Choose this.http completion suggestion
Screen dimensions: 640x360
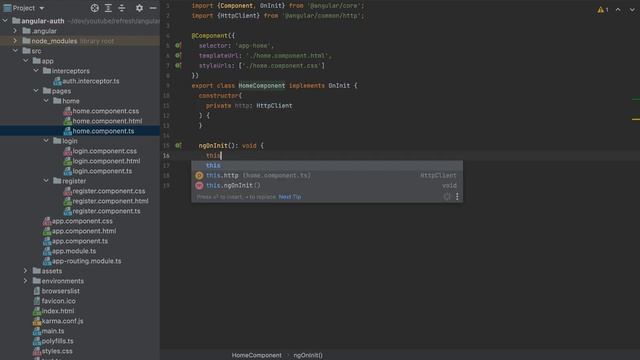(327, 175)
